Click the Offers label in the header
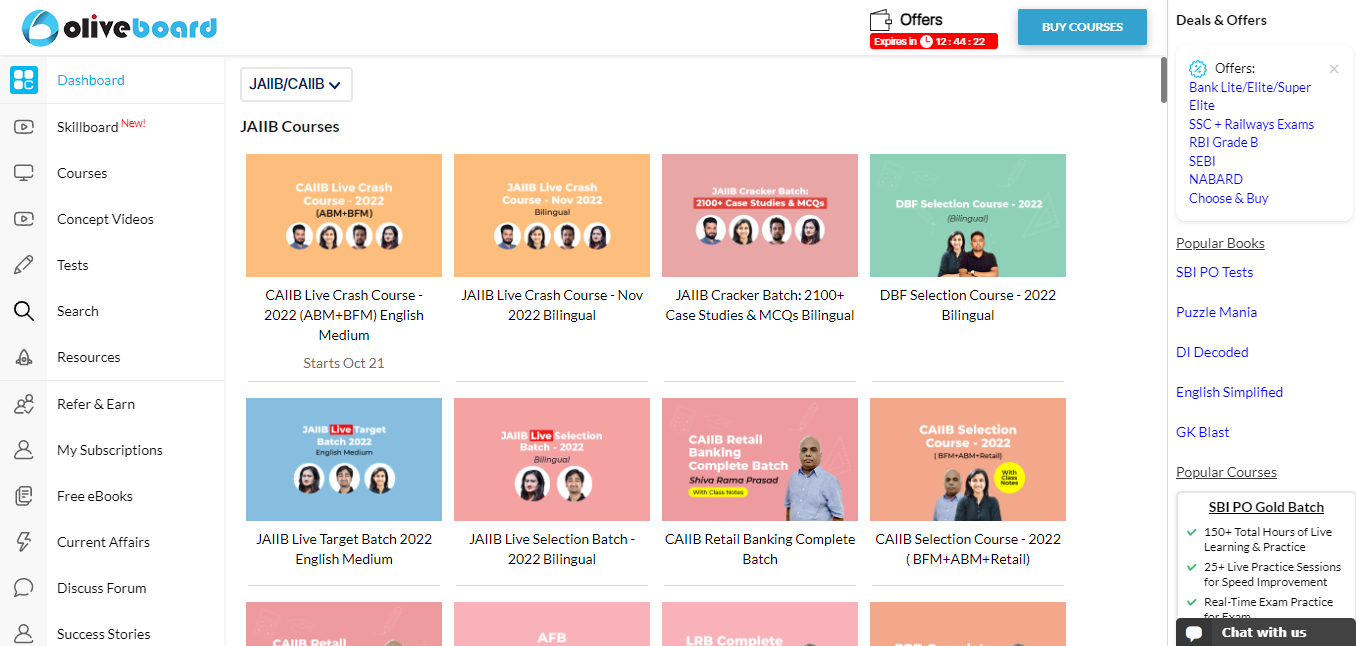This screenshot has height=646, width=1356. point(921,19)
